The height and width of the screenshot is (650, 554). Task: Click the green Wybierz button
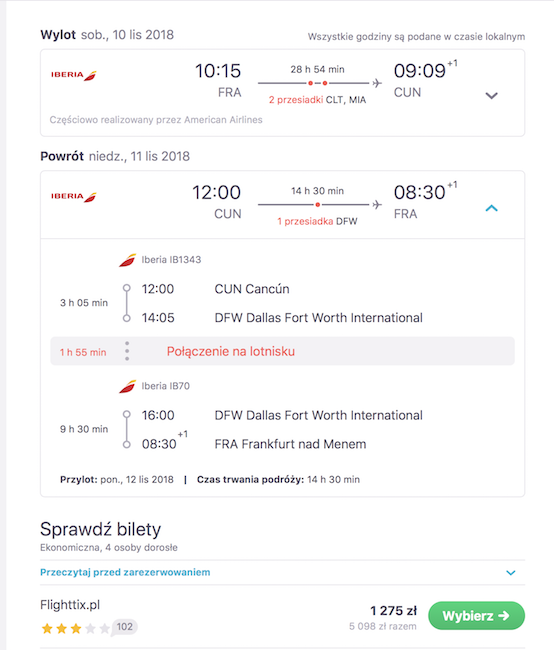tap(476, 616)
